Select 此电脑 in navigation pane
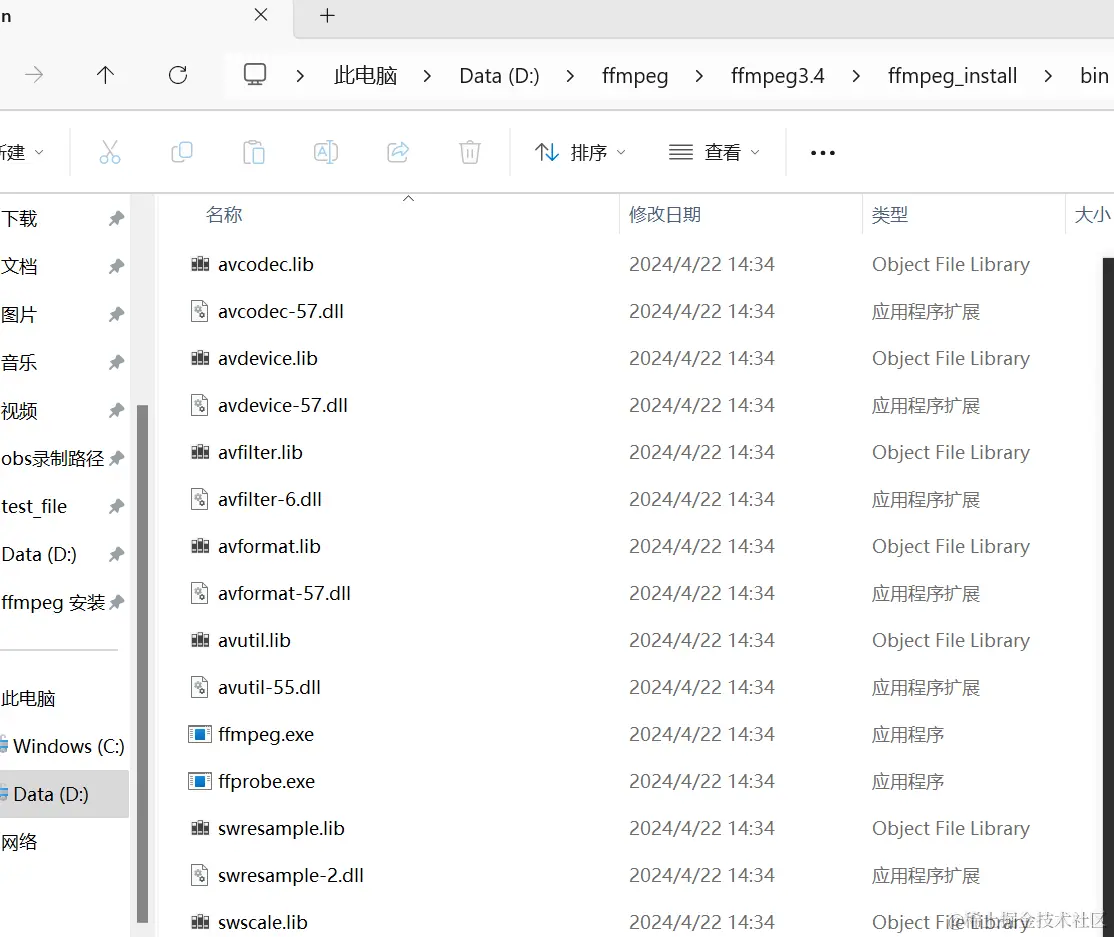 (x=28, y=698)
